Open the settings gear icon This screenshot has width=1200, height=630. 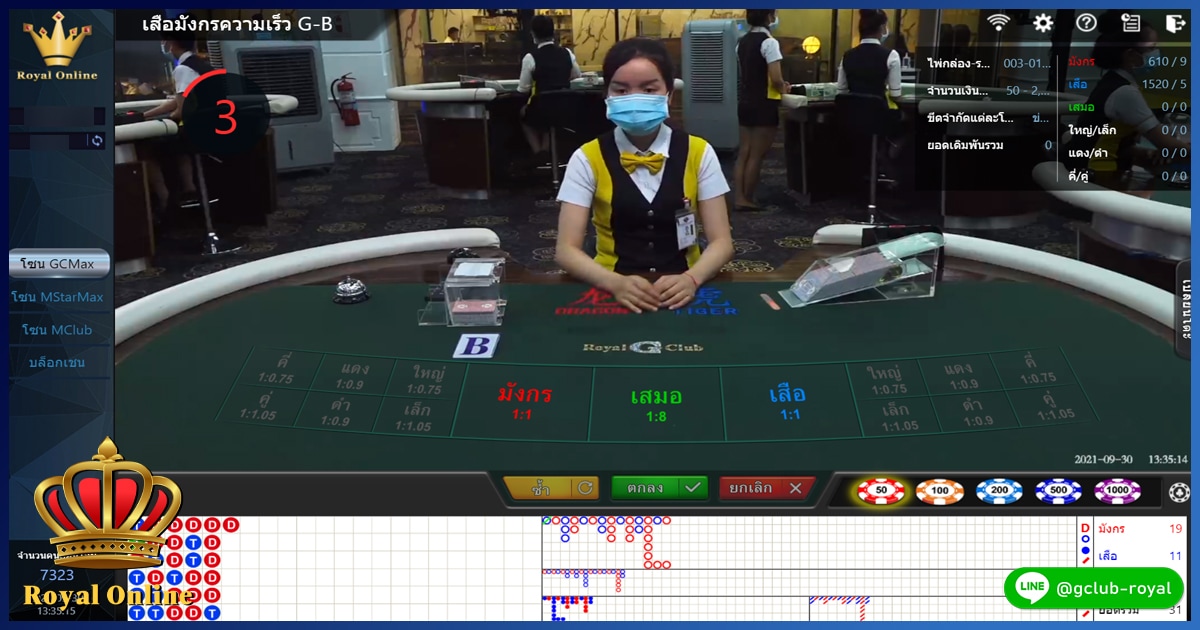click(1043, 23)
